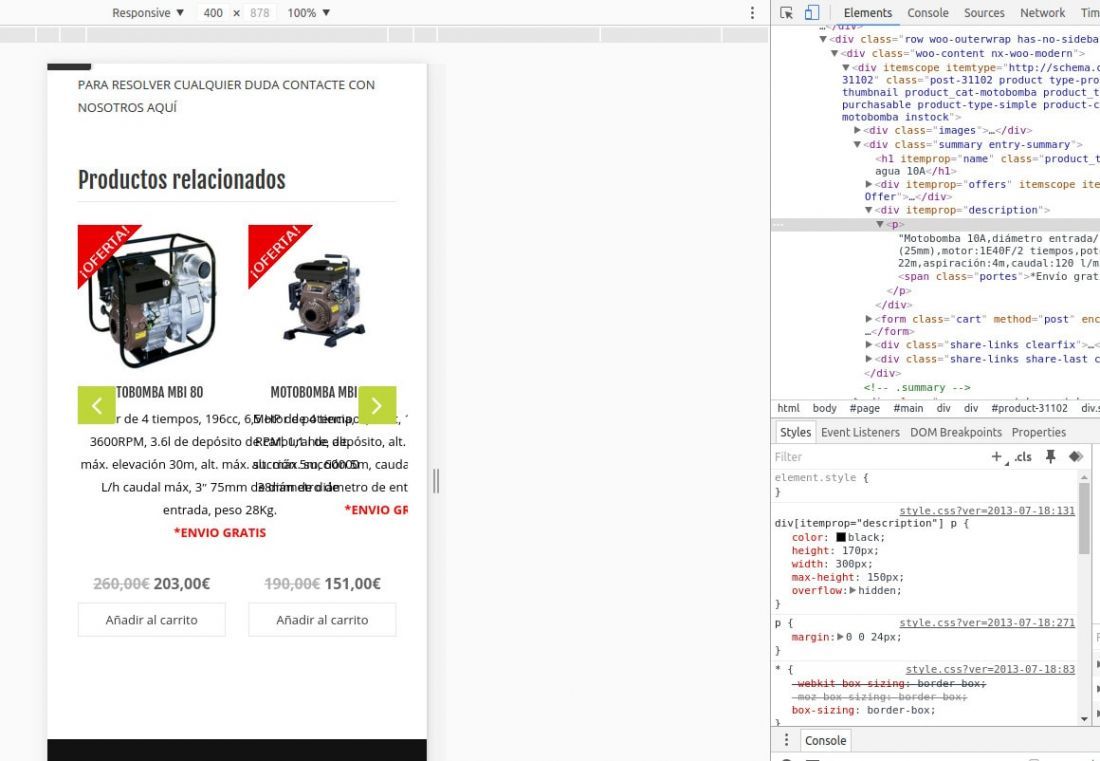
Task: Open the second motobomba product image
Action: tap(322, 299)
